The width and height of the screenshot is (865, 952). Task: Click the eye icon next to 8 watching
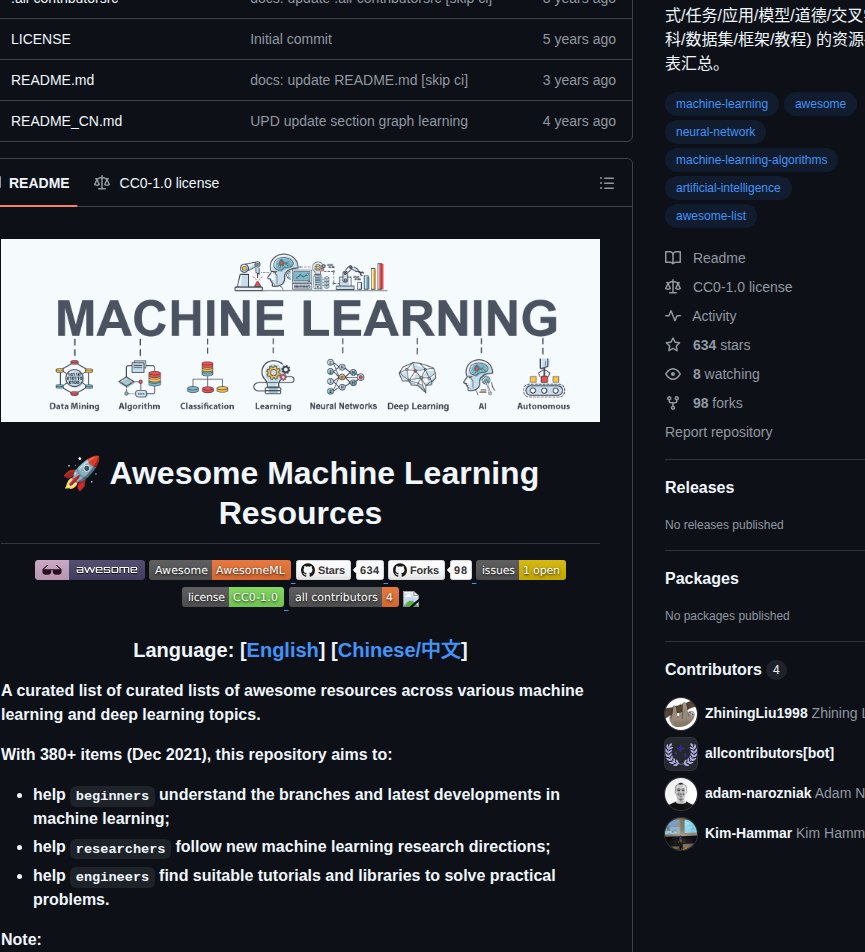click(673, 375)
